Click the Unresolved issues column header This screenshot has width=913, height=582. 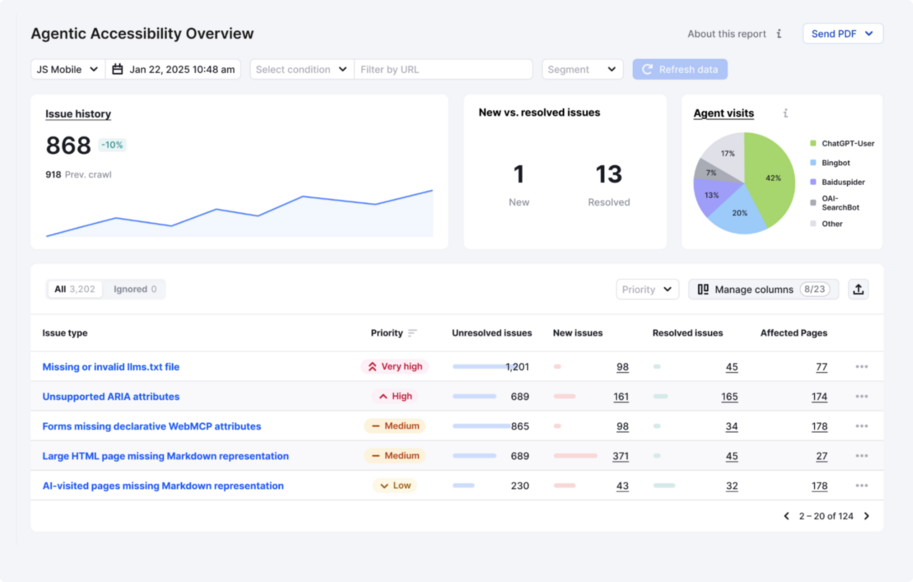coord(491,333)
